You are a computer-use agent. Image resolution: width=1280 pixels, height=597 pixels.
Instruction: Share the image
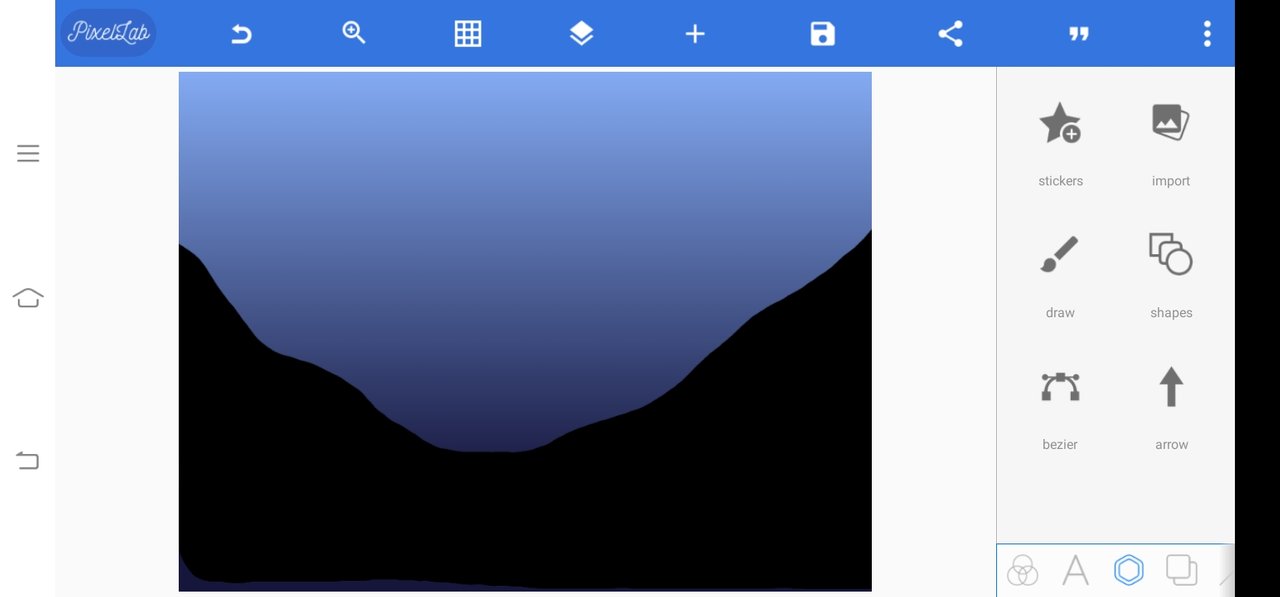950,34
